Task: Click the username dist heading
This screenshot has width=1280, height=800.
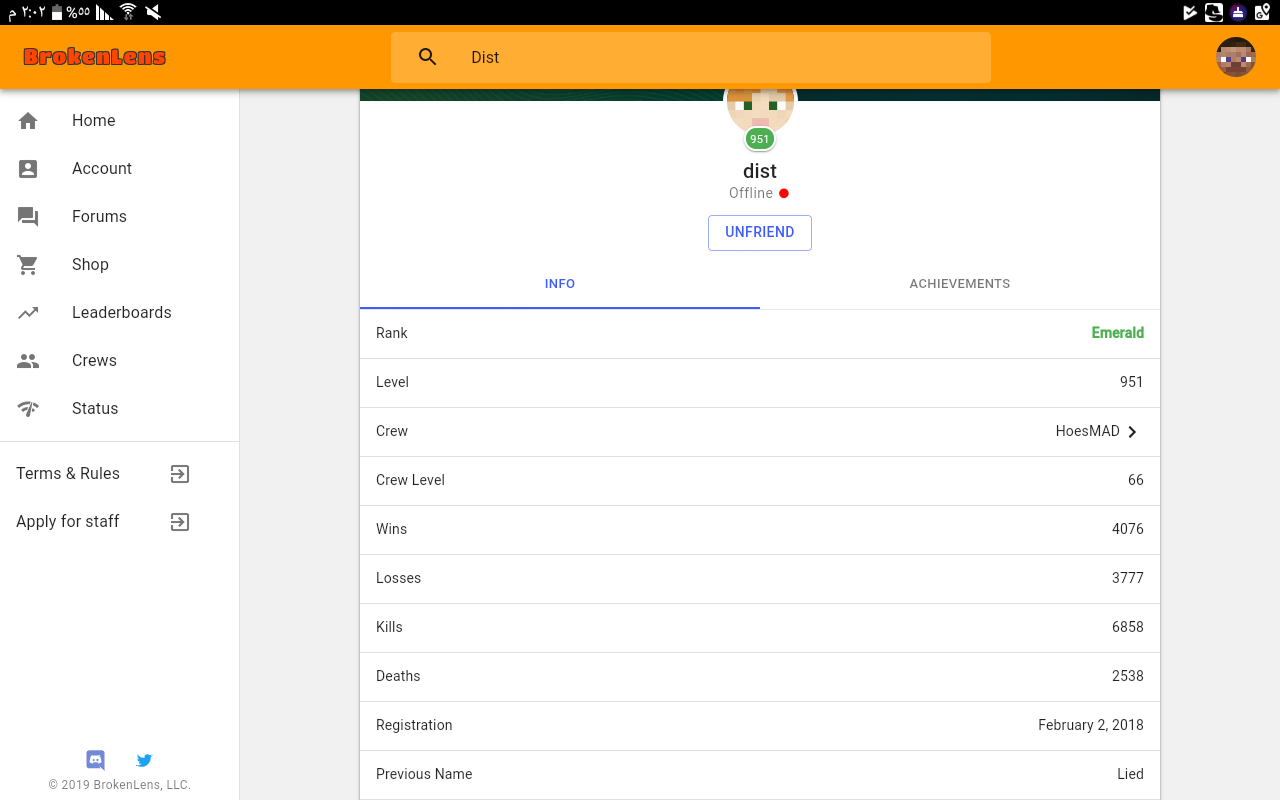Action: [x=760, y=171]
